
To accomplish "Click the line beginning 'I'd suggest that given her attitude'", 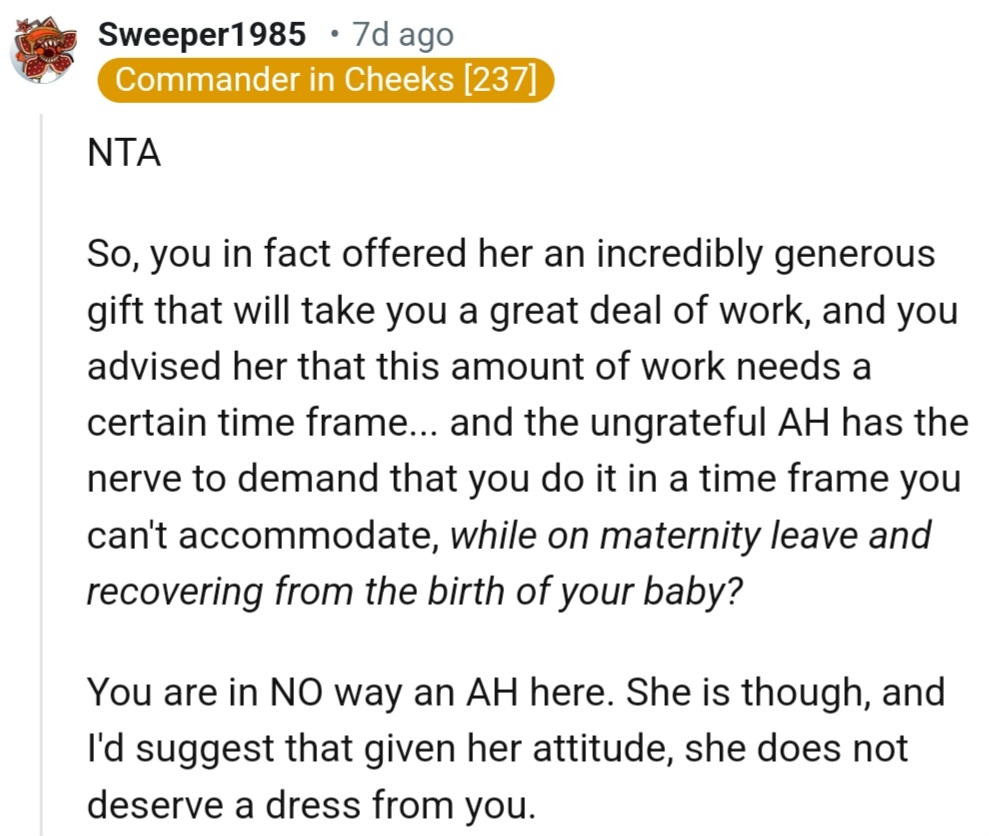I will click(x=497, y=749).
